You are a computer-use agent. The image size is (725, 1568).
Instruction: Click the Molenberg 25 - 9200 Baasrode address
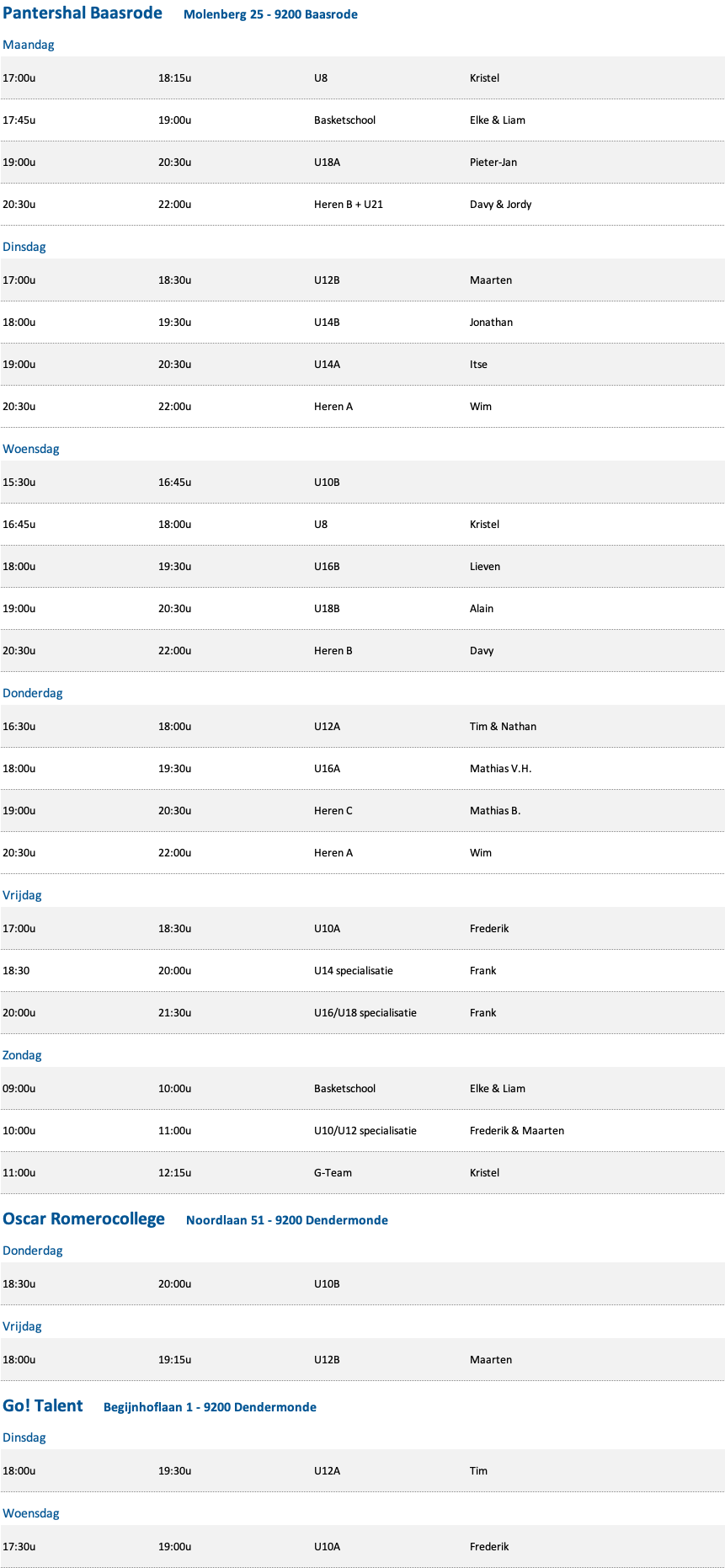click(x=270, y=14)
